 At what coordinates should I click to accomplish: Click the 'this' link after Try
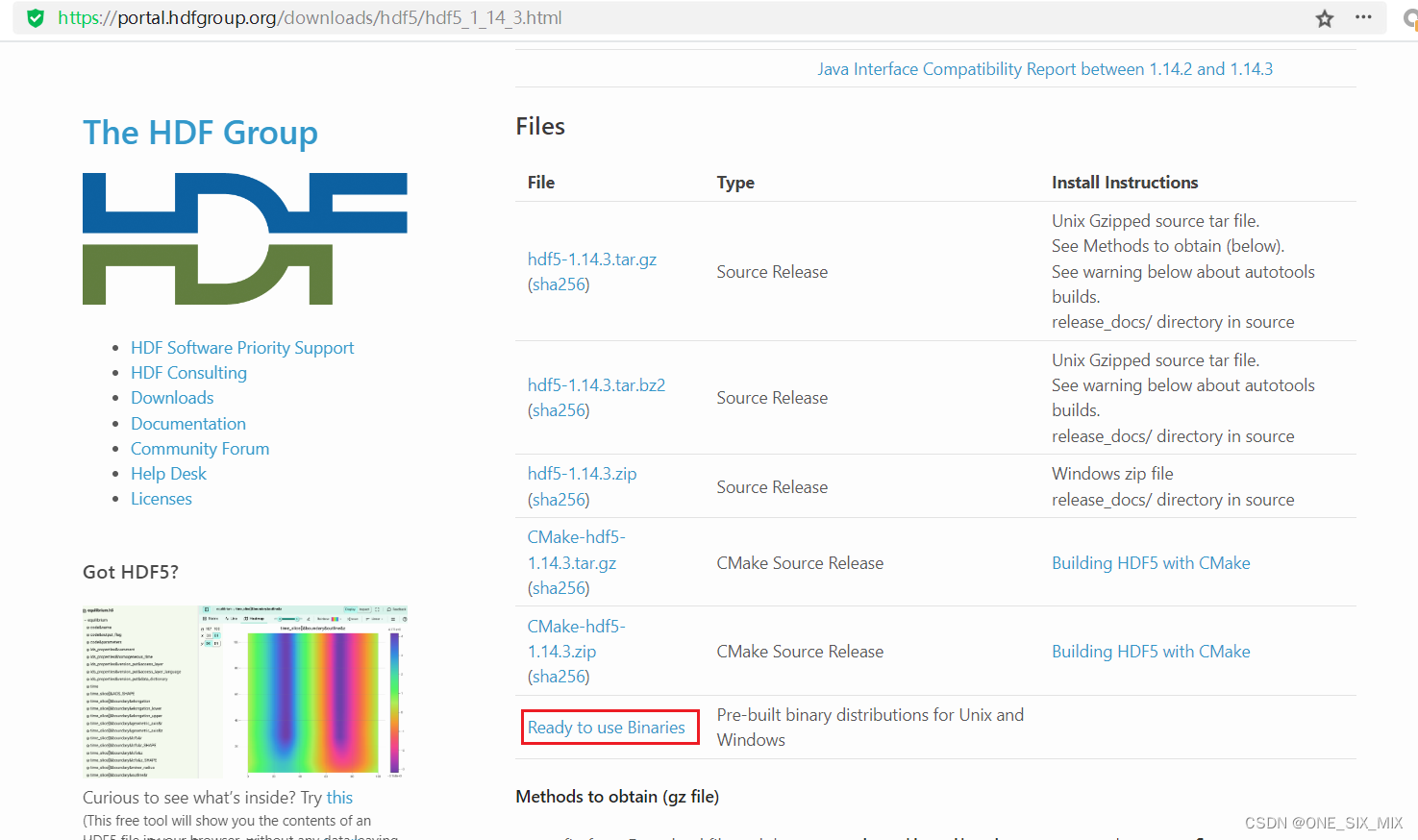tap(339, 798)
